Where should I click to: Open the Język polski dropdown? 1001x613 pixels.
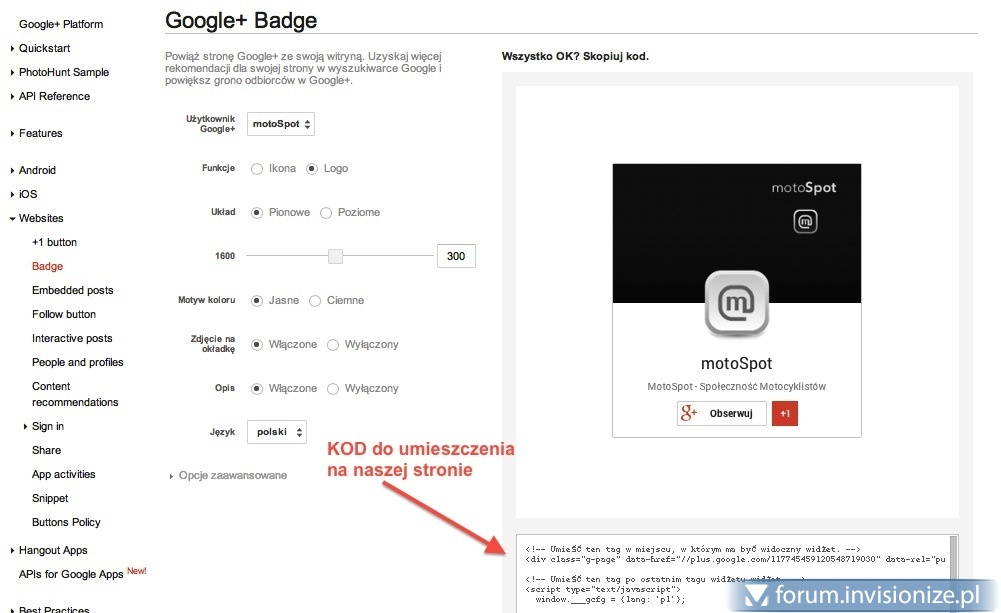[276, 432]
